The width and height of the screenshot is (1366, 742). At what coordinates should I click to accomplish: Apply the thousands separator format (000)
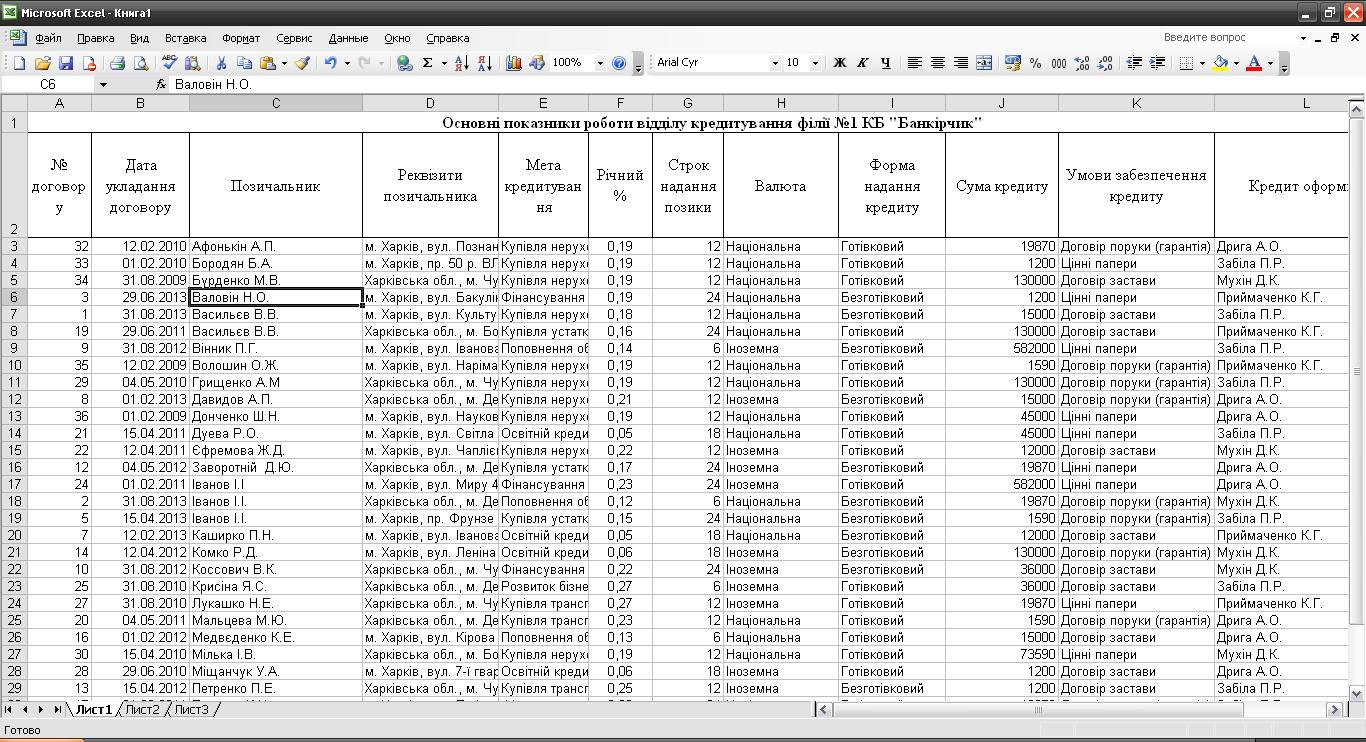tap(1059, 63)
